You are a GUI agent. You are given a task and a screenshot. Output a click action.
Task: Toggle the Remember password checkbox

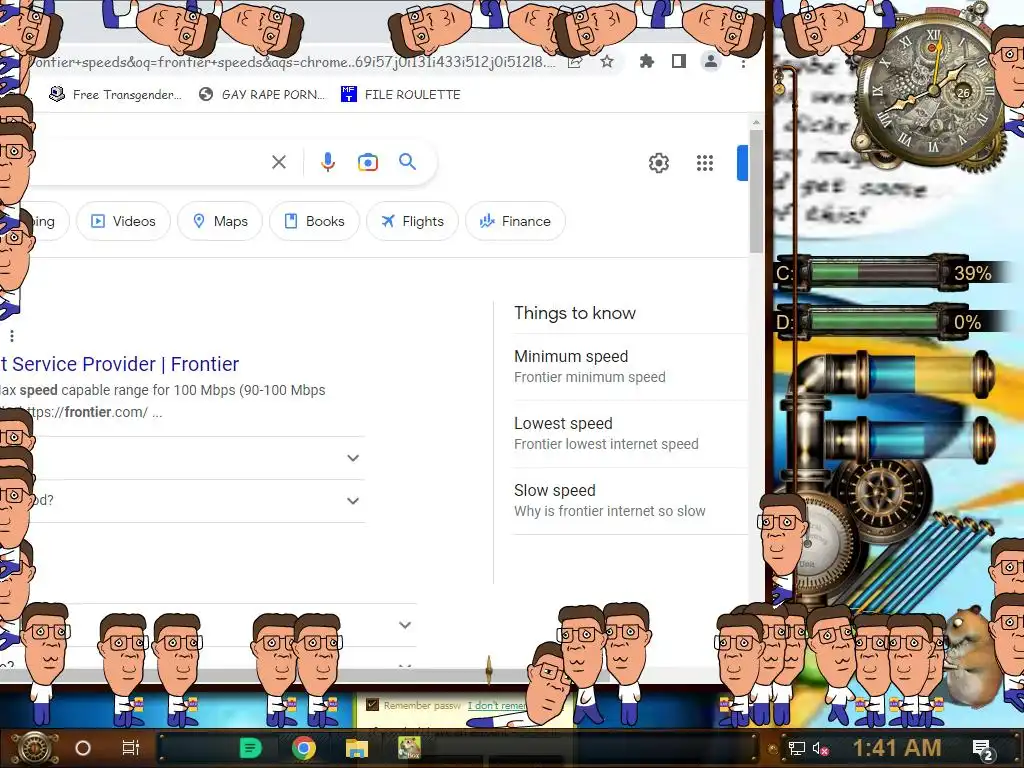(372, 705)
